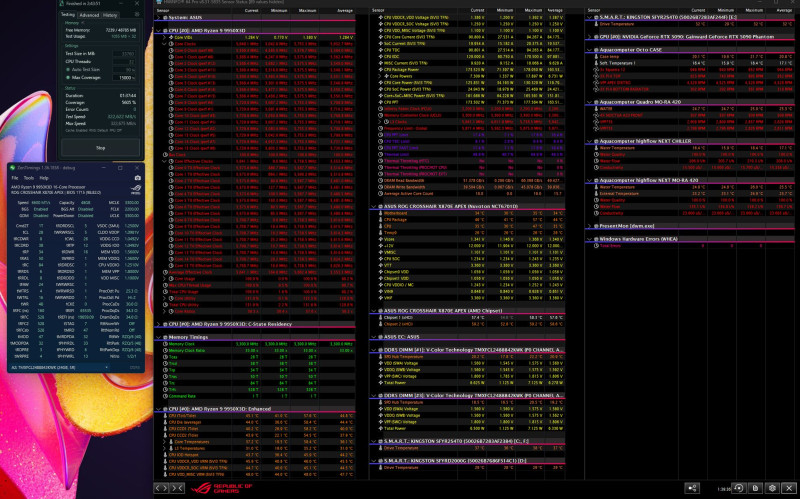Collapse the Memory Timings group
The height and width of the screenshot is (499, 800).
(x=158, y=337)
